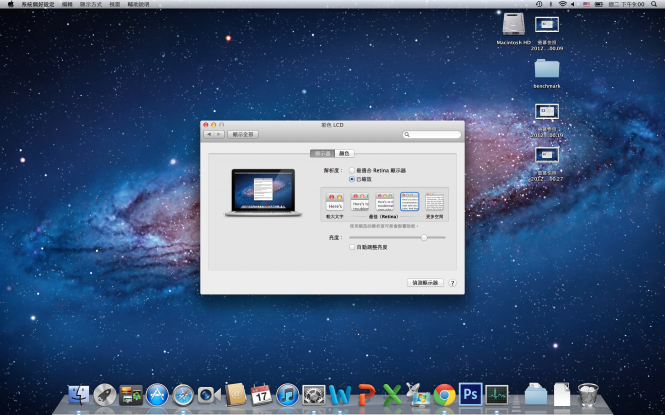This screenshot has width=665, height=415.
Task: Click the MacBook preview image in dialog
Action: (263, 192)
